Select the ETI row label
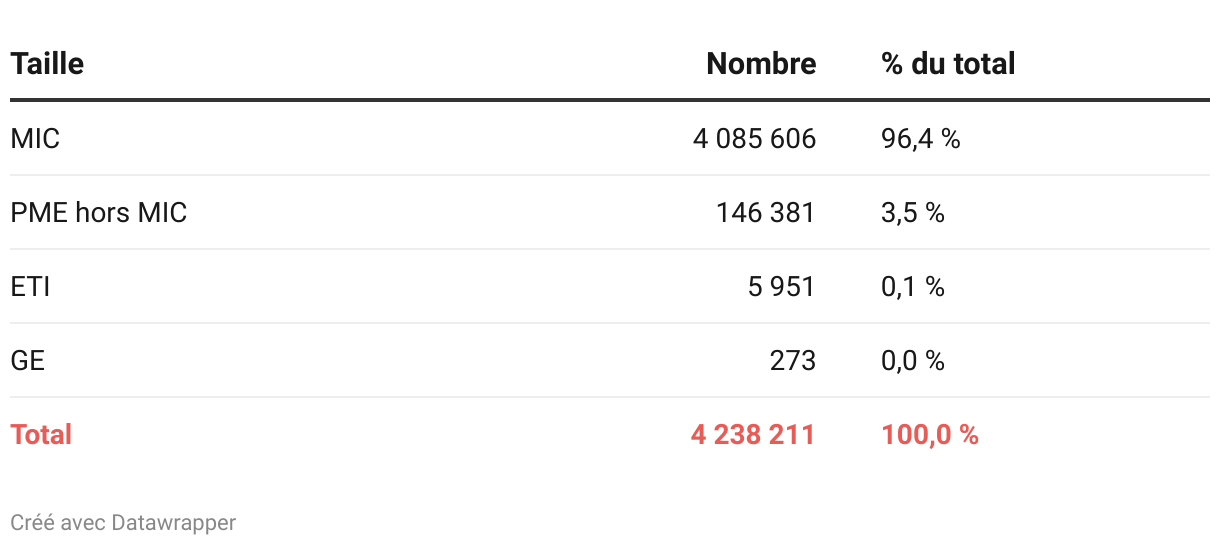This screenshot has height=546, width=1220. (30, 287)
